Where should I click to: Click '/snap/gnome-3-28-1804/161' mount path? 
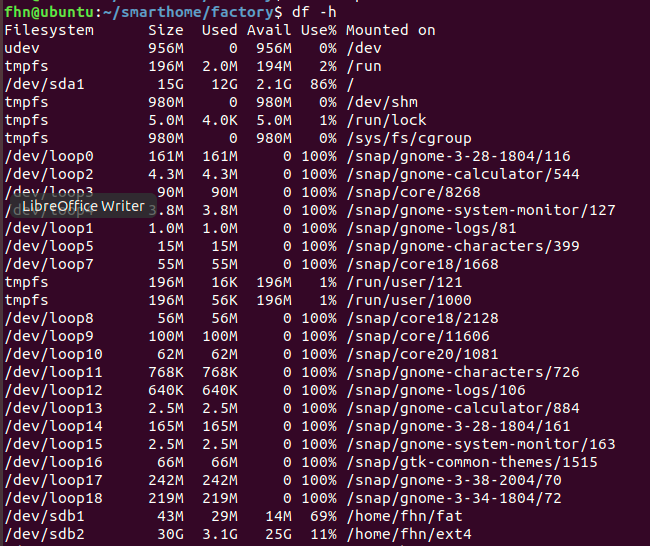pos(458,427)
